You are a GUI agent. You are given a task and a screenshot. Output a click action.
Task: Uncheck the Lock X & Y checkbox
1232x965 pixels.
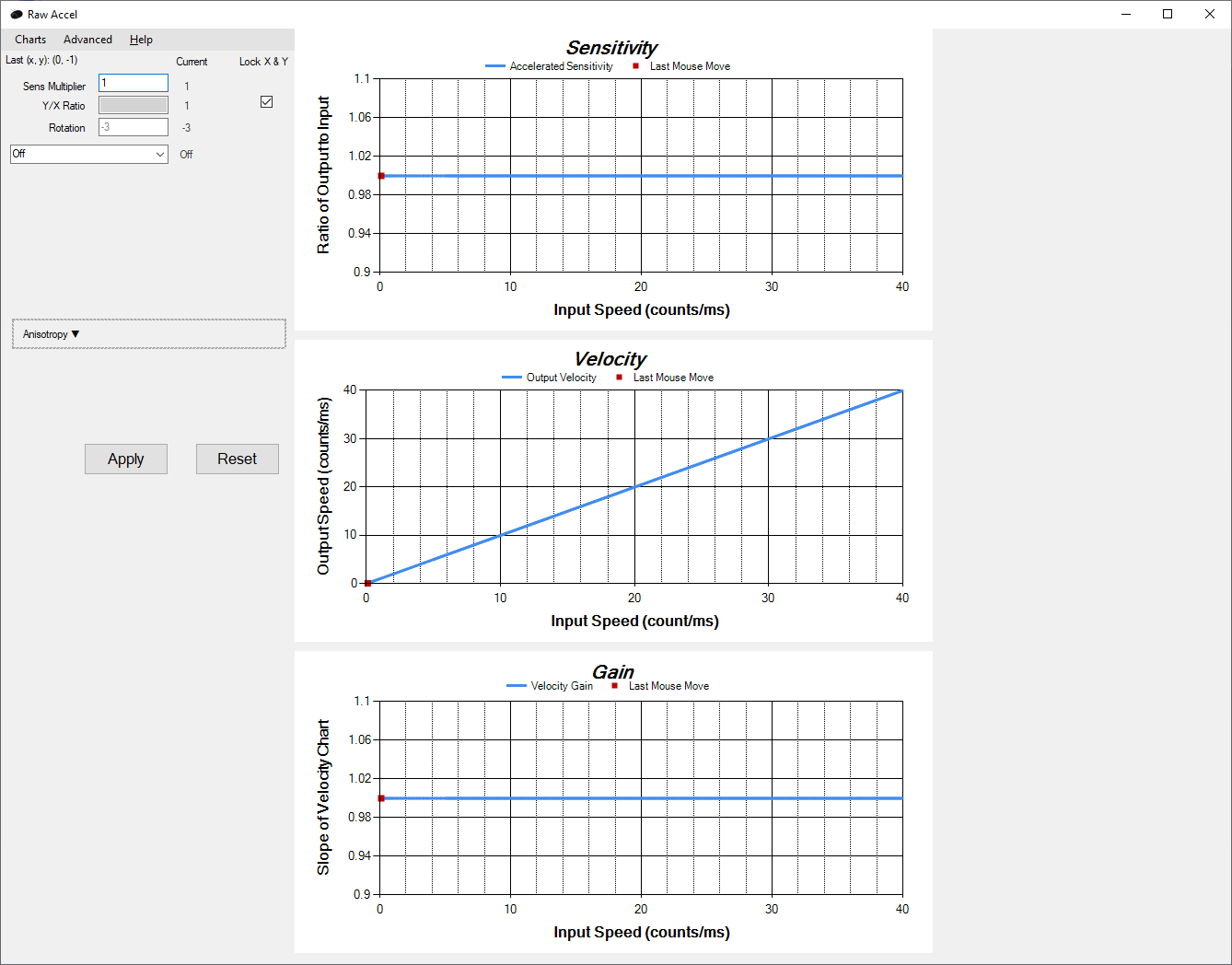coord(267,102)
